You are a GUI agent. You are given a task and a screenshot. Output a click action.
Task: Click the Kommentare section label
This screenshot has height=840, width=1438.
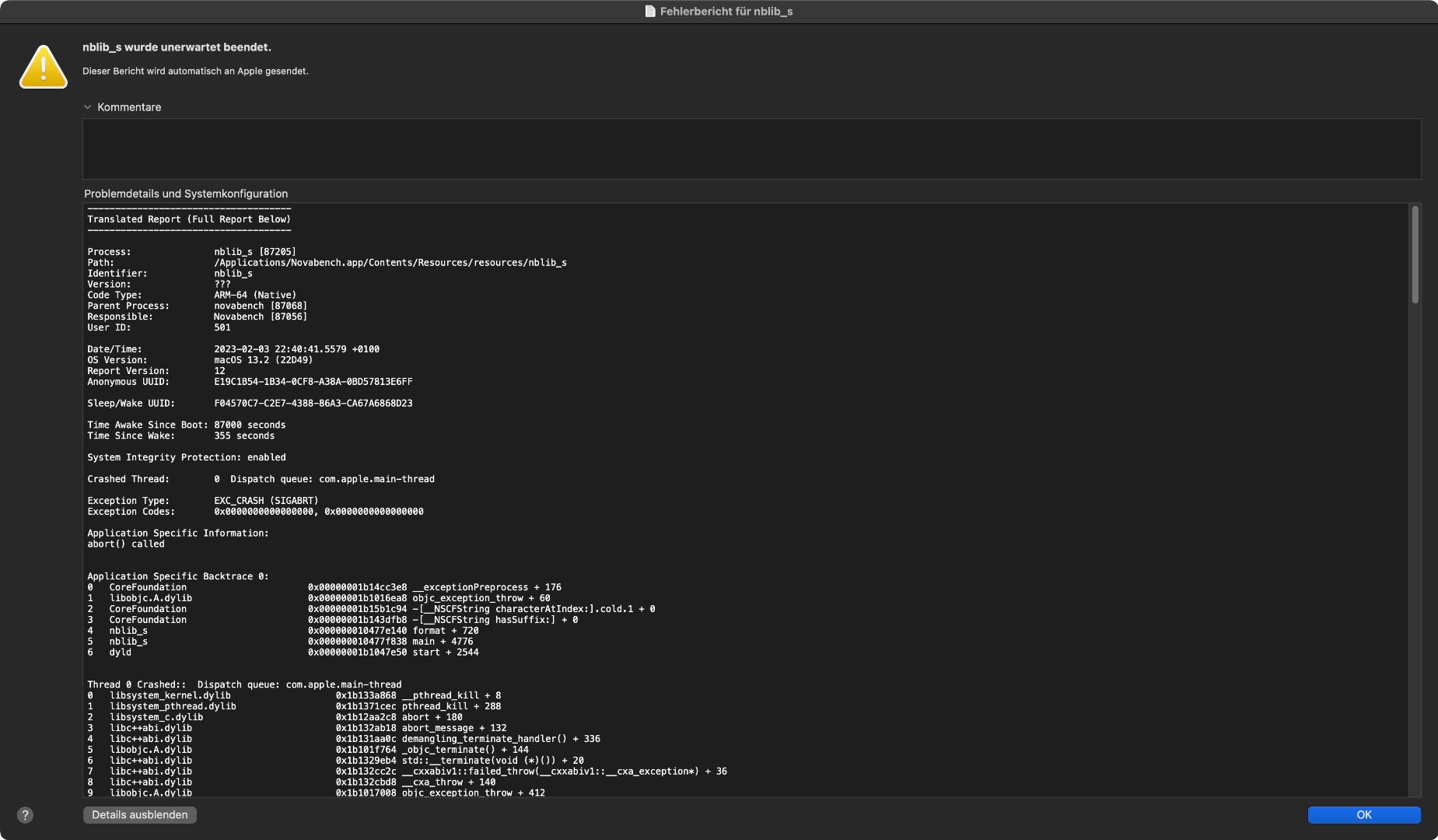[129, 107]
